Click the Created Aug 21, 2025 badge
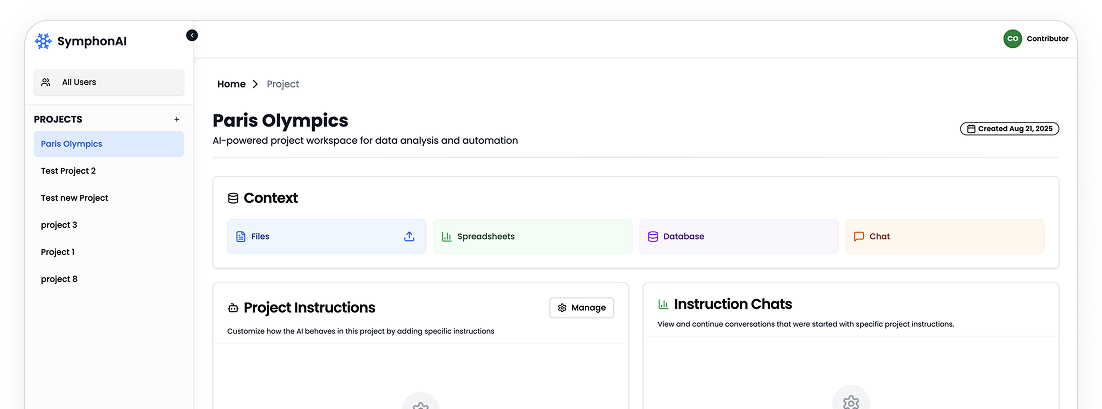1102x409 pixels. (1009, 129)
